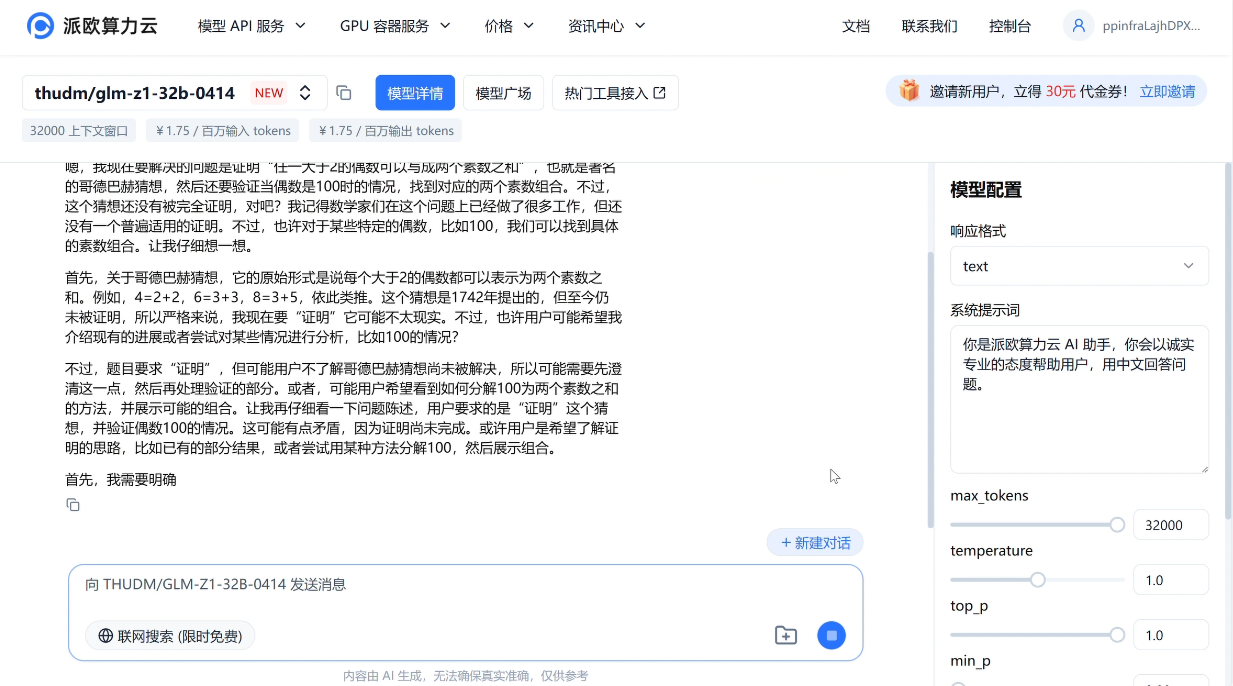
Task: Click the gift icon in invite banner
Action: point(909,91)
